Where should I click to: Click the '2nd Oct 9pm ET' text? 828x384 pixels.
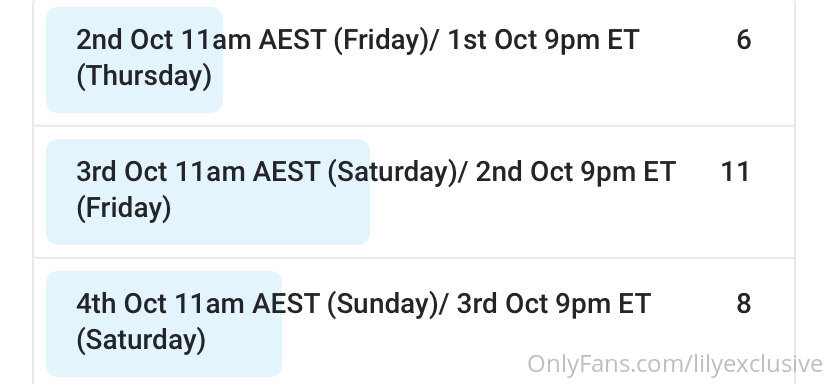tap(576, 172)
